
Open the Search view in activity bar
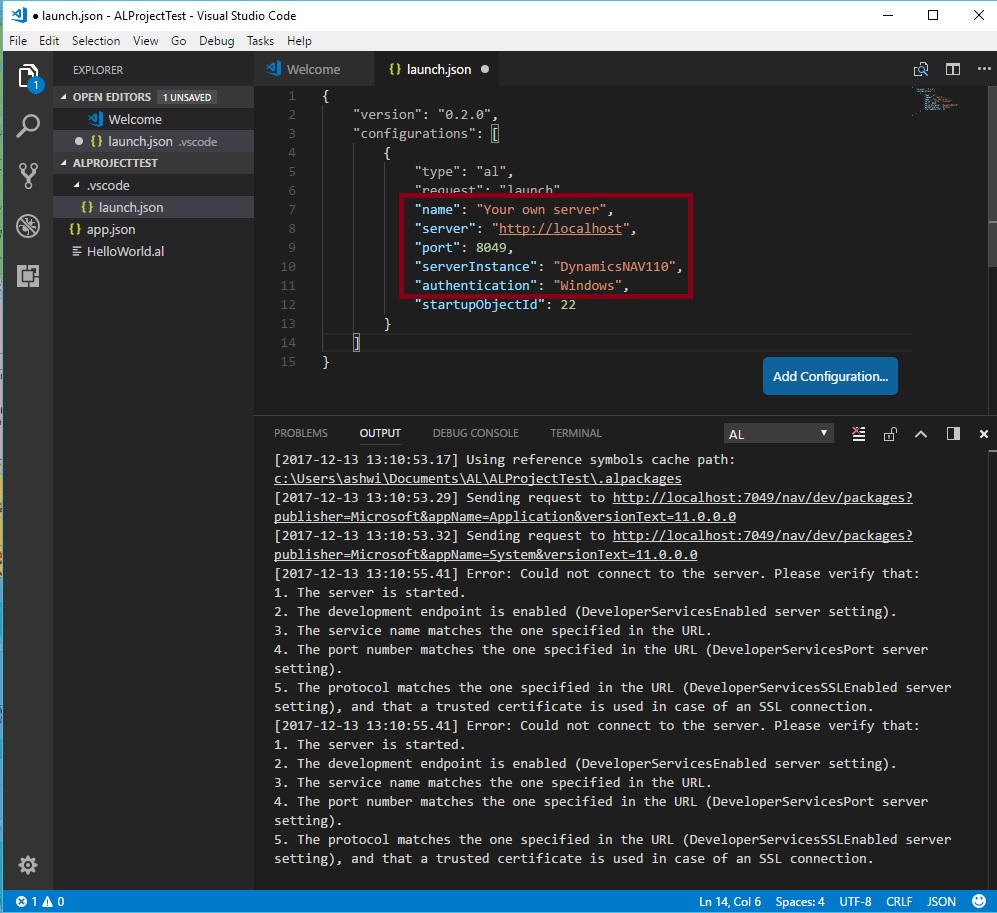click(x=28, y=126)
